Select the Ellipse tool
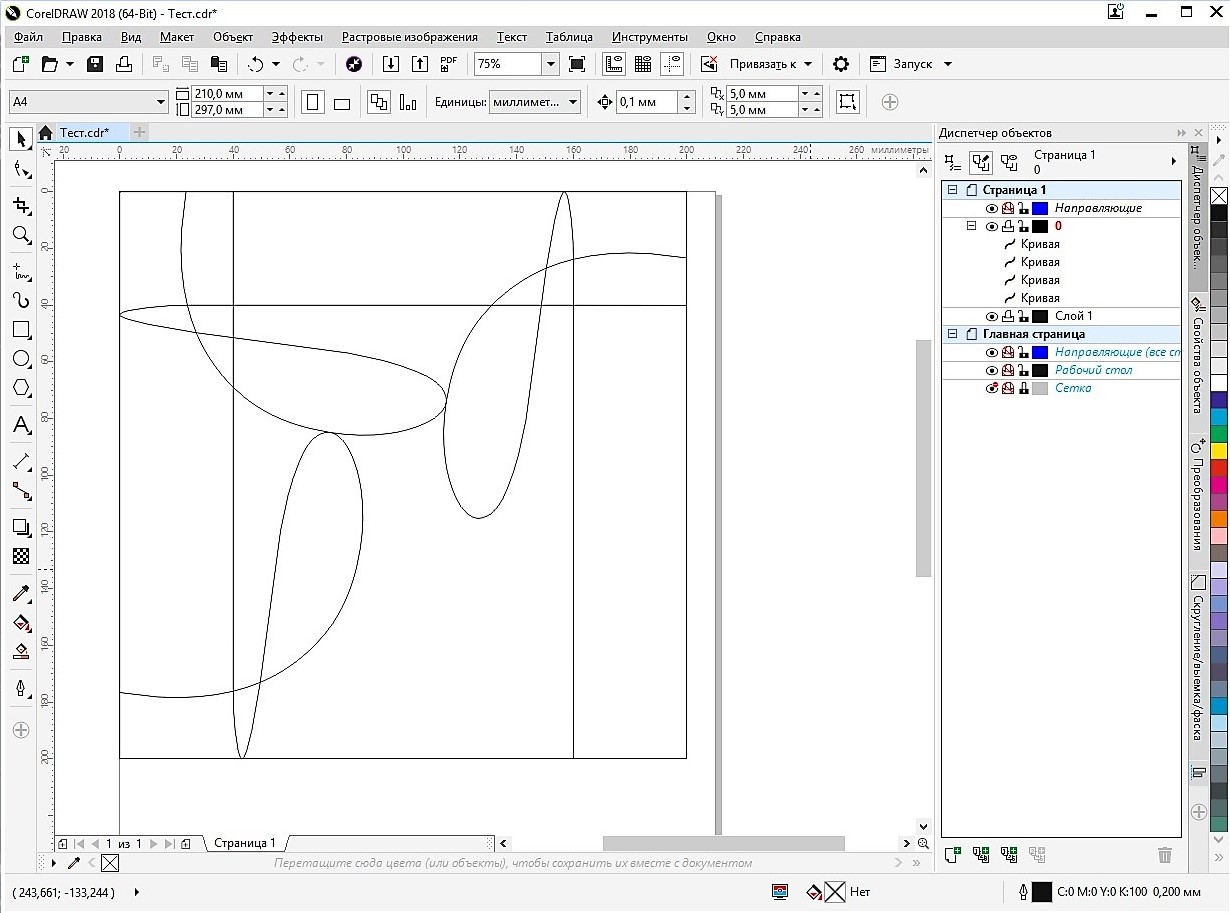Viewport: 1230px width, 913px height. pos(20,359)
